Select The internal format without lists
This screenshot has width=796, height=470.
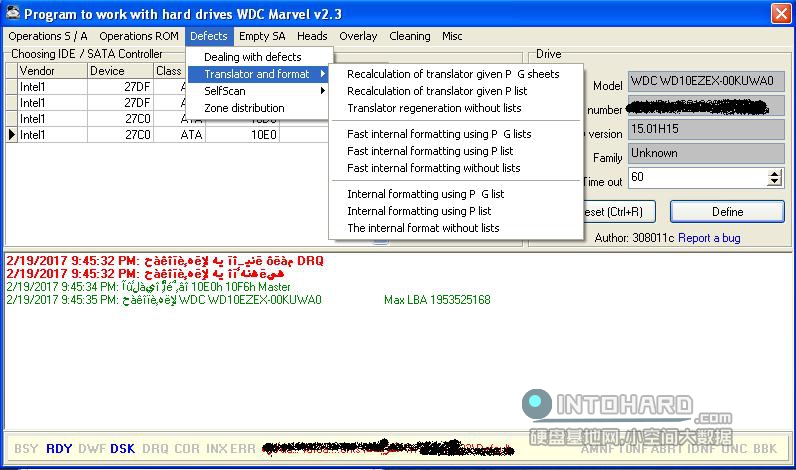click(x=455, y=228)
